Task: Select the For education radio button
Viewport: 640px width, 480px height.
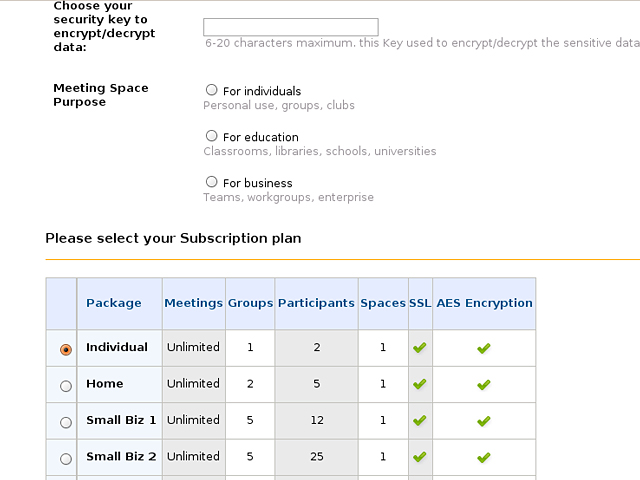Action: (211, 136)
